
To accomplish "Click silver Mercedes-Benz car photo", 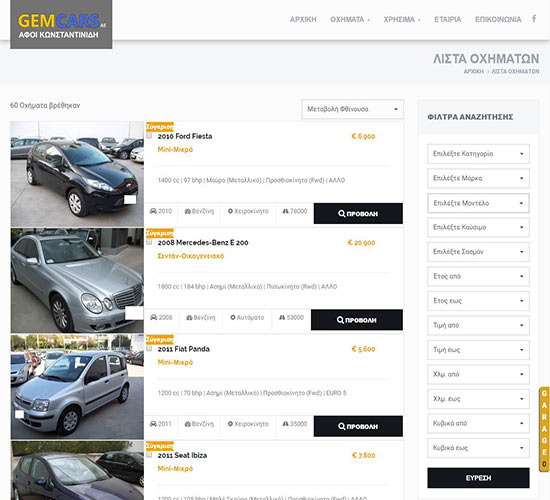I will pos(77,280).
